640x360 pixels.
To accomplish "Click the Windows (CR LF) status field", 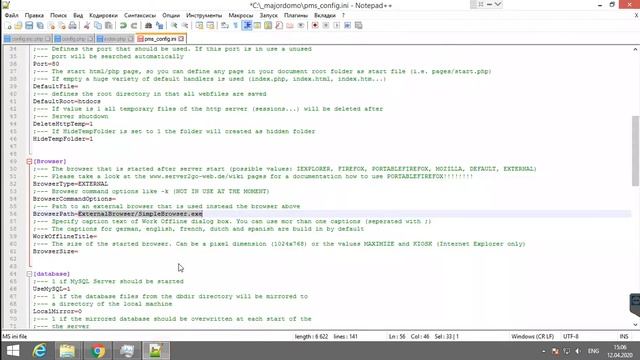I will 532,336.
